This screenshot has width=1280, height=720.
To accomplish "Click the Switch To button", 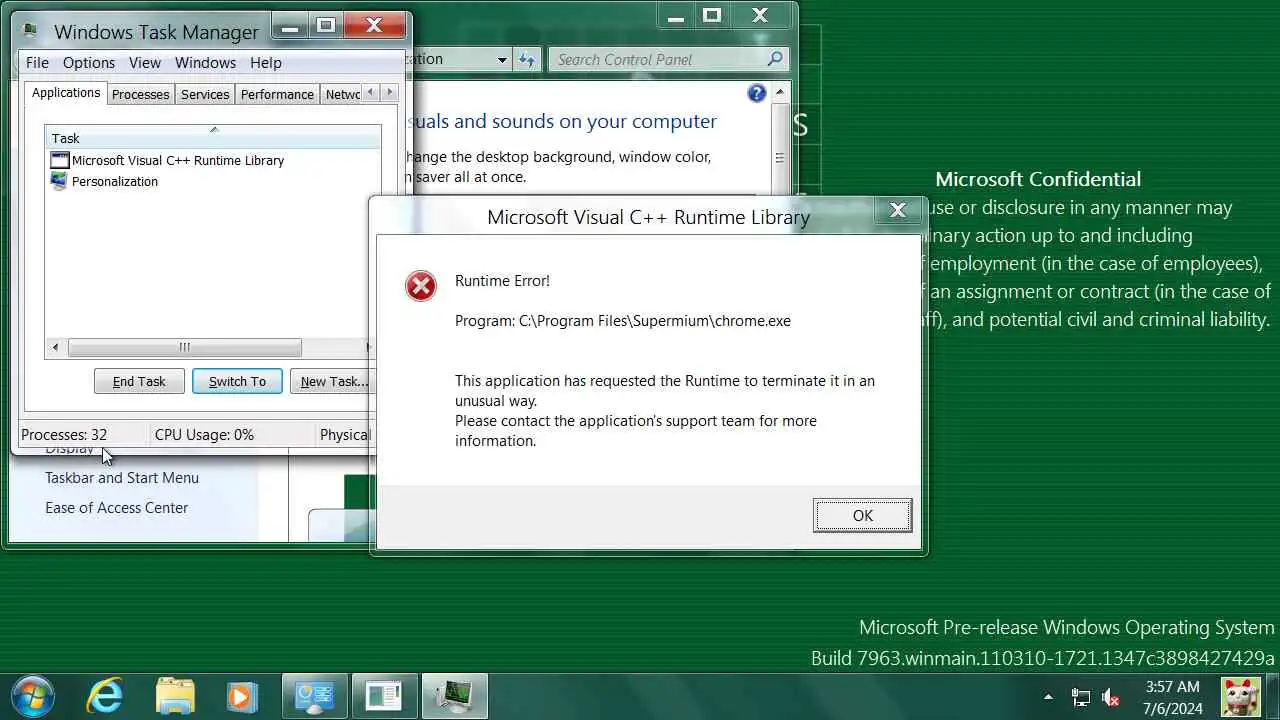I will click(237, 381).
